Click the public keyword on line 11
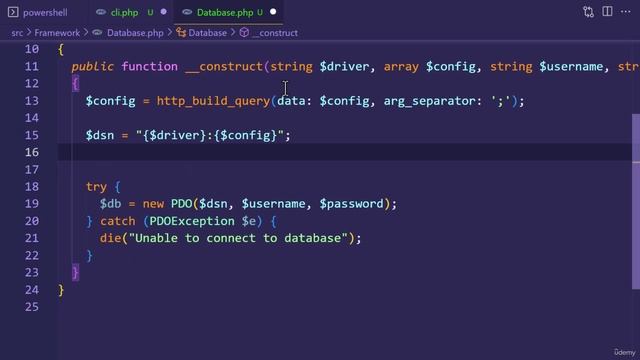Screen dimensions: 640x360 (93, 67)
